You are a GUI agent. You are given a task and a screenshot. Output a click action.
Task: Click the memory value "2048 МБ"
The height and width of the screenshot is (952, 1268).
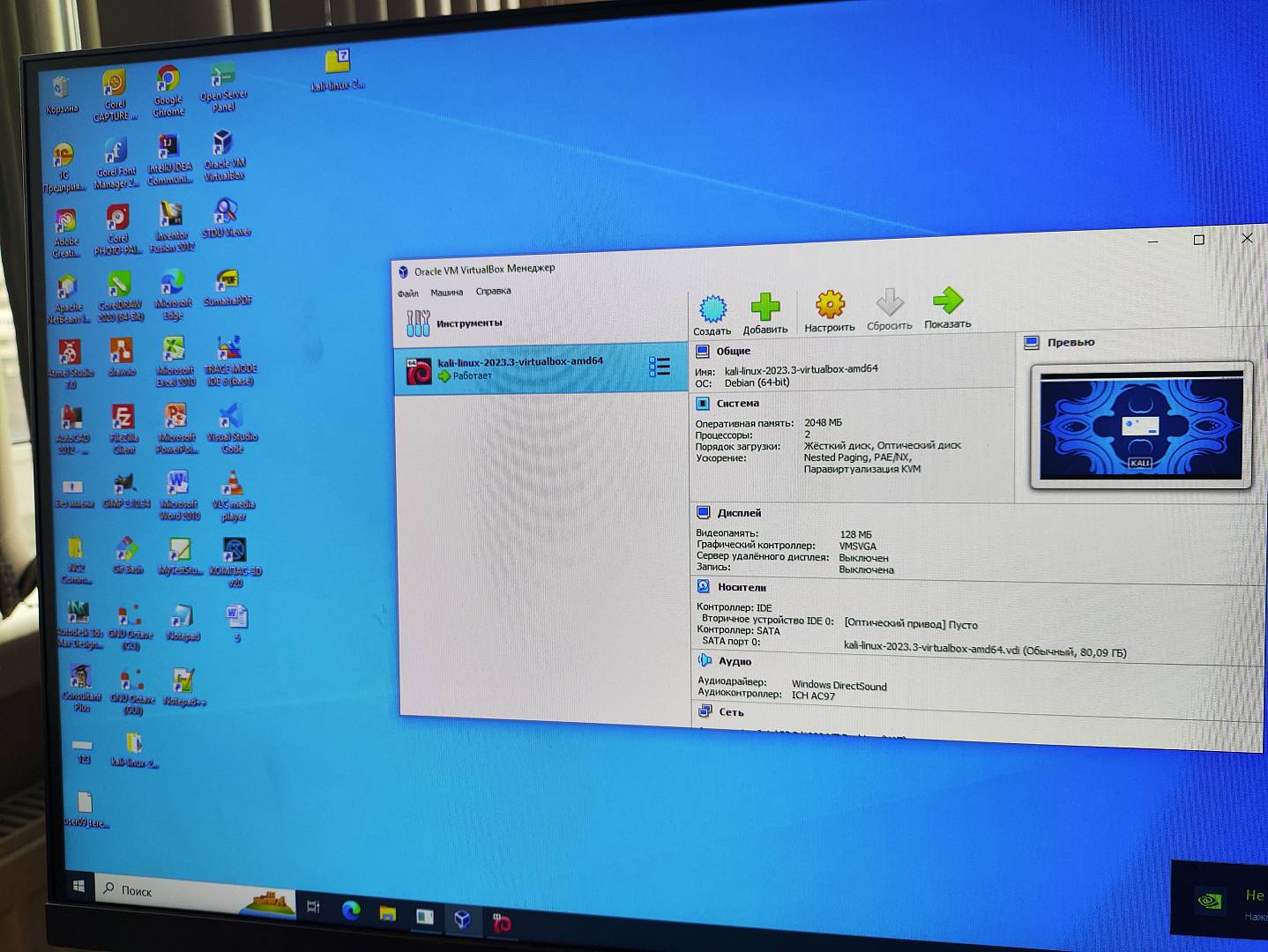tap(823, 423)
